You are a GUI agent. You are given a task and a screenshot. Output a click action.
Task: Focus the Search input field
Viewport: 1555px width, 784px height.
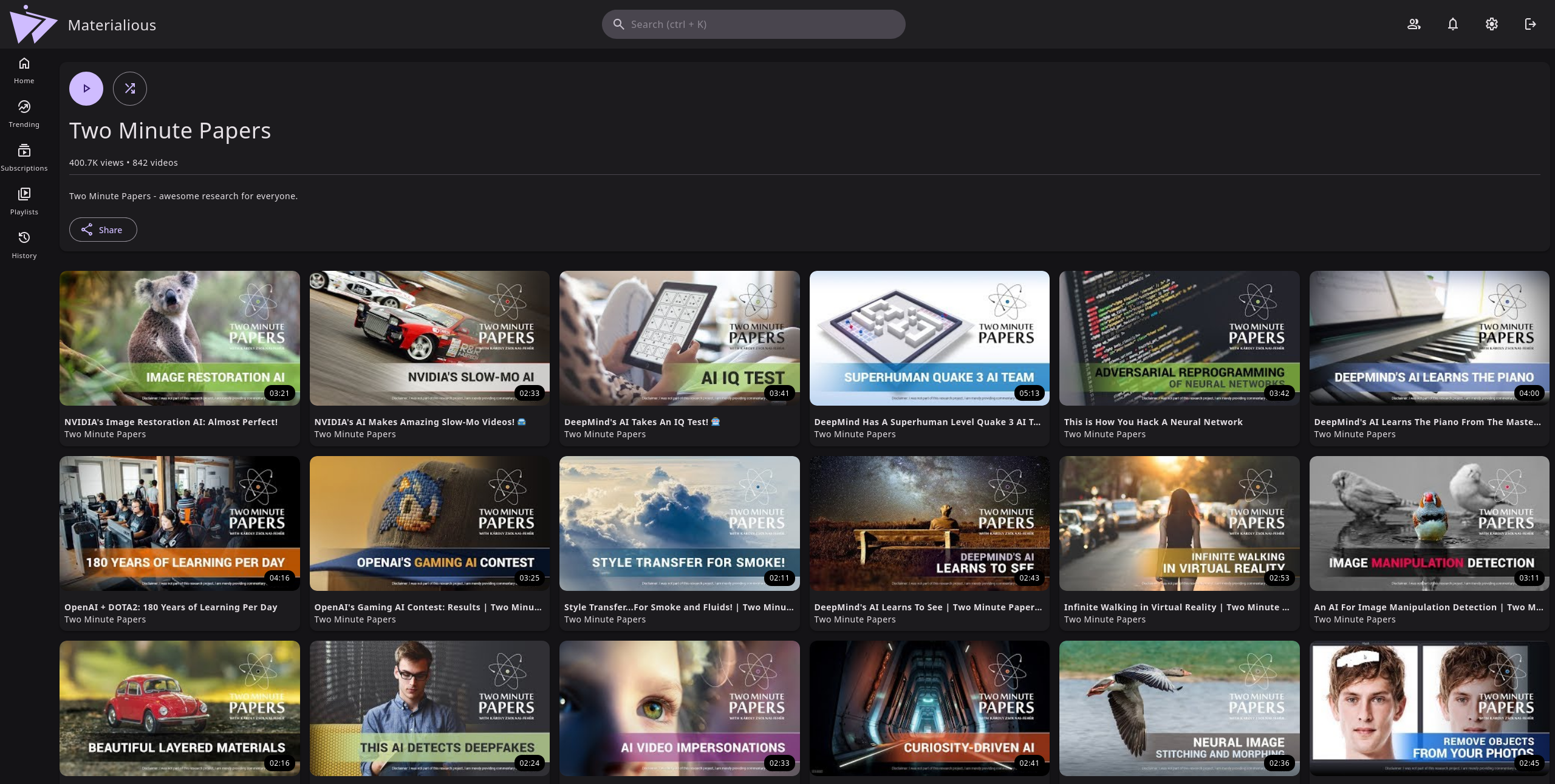753,24
